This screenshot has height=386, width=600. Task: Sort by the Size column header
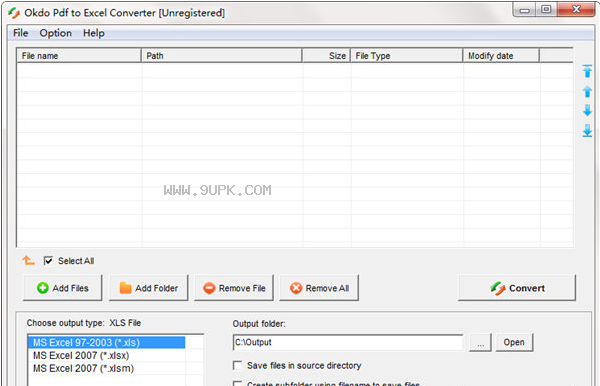point(326,55)
